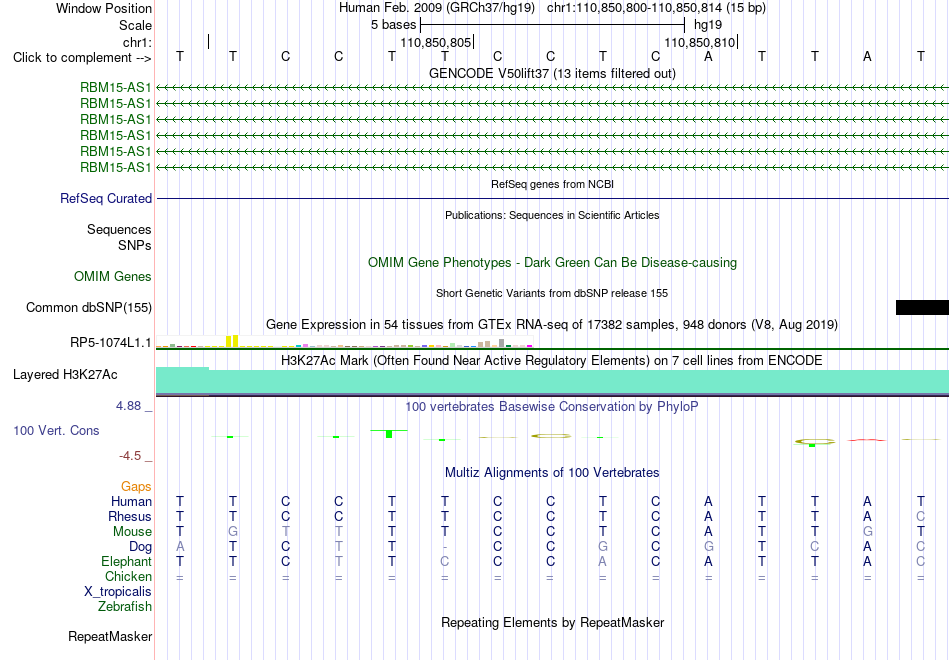
Task: Click the 'Layered H3K27Ac' track label
Action: pyautogui.click(x=65, y=375)
